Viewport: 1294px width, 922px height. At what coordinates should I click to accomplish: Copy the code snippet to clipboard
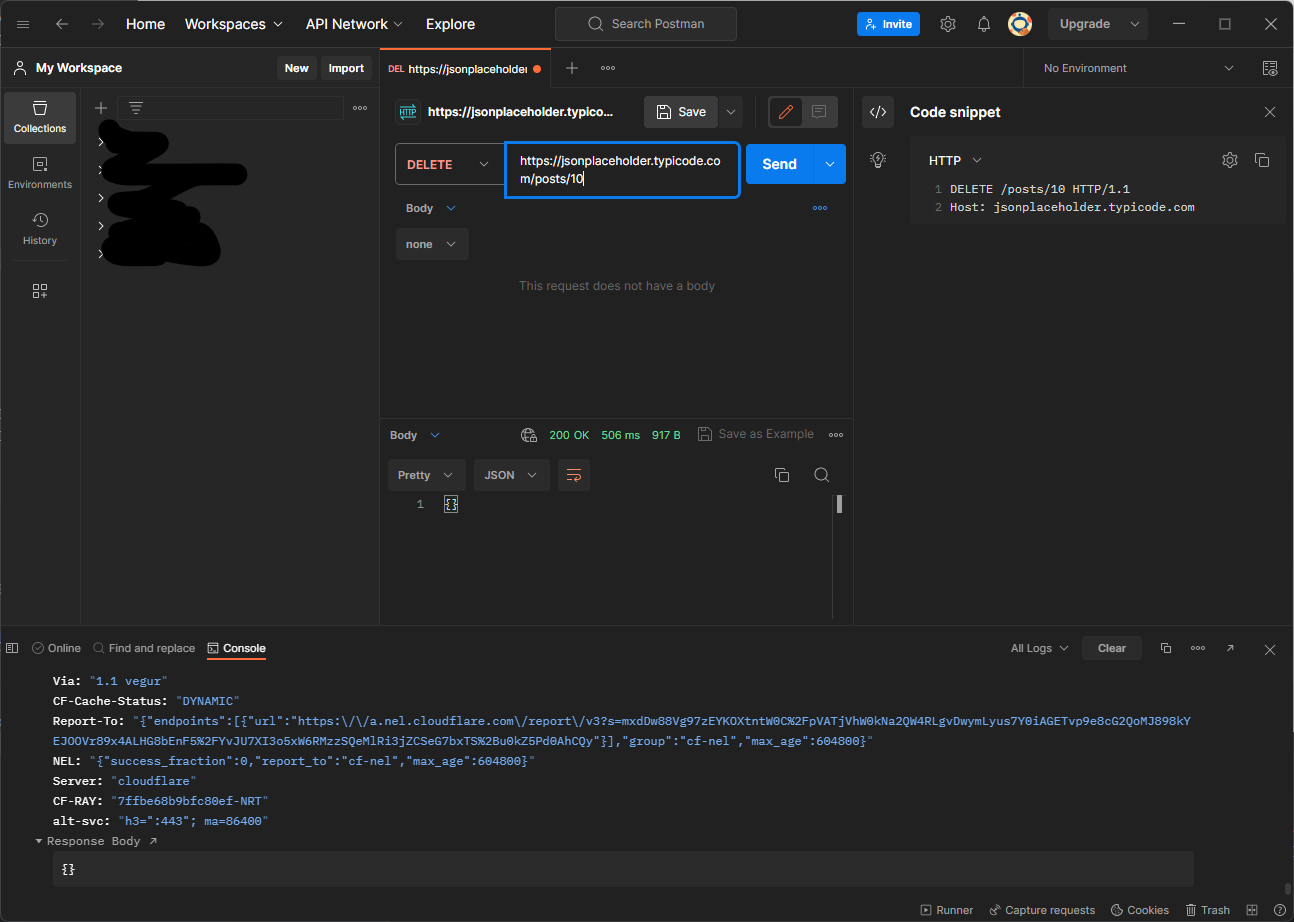point(1262,160)
